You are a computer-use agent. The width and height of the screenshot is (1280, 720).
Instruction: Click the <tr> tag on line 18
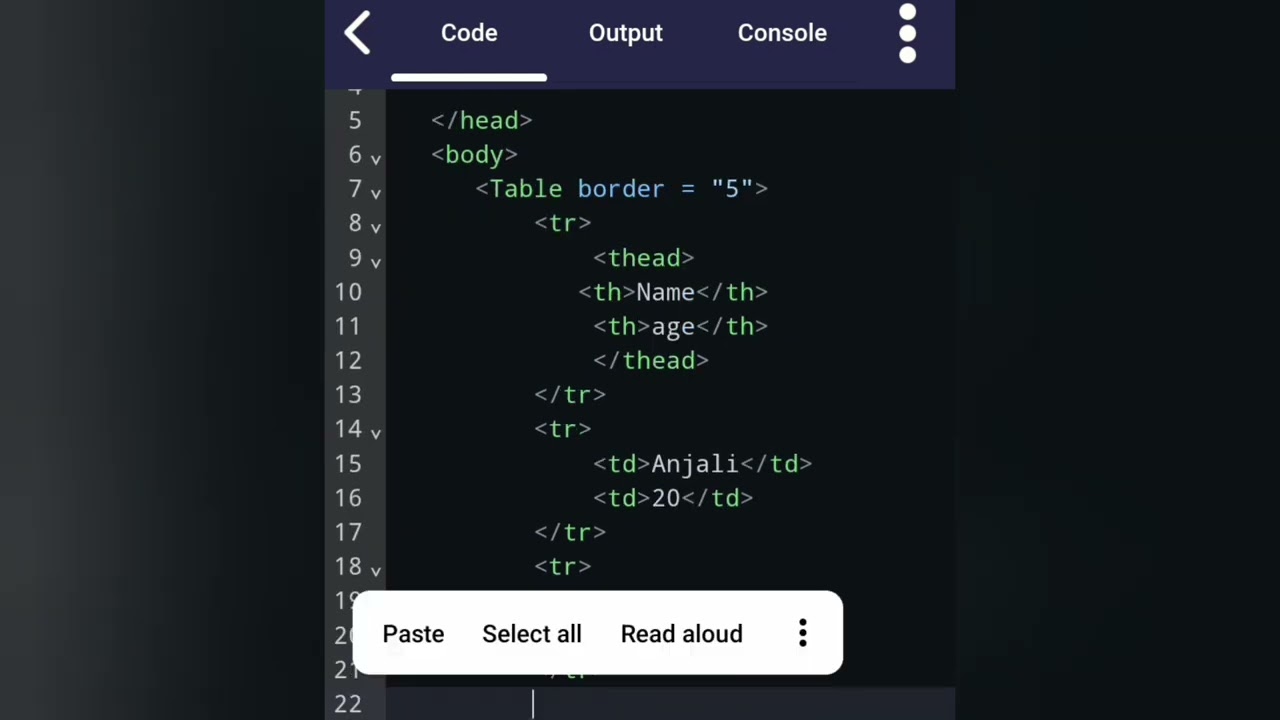563,567
